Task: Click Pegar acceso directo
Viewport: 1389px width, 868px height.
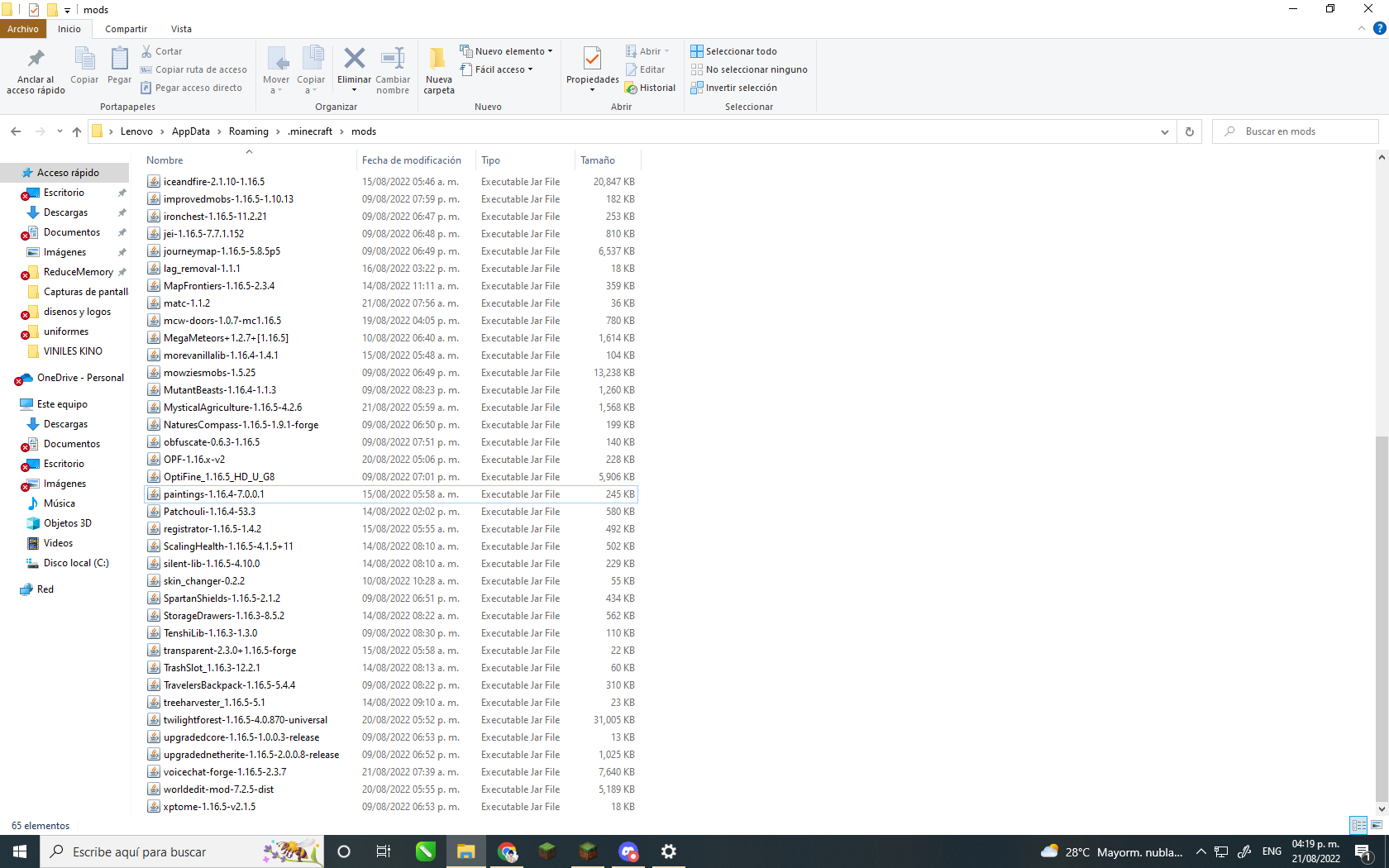Action: tap(191, 88)
